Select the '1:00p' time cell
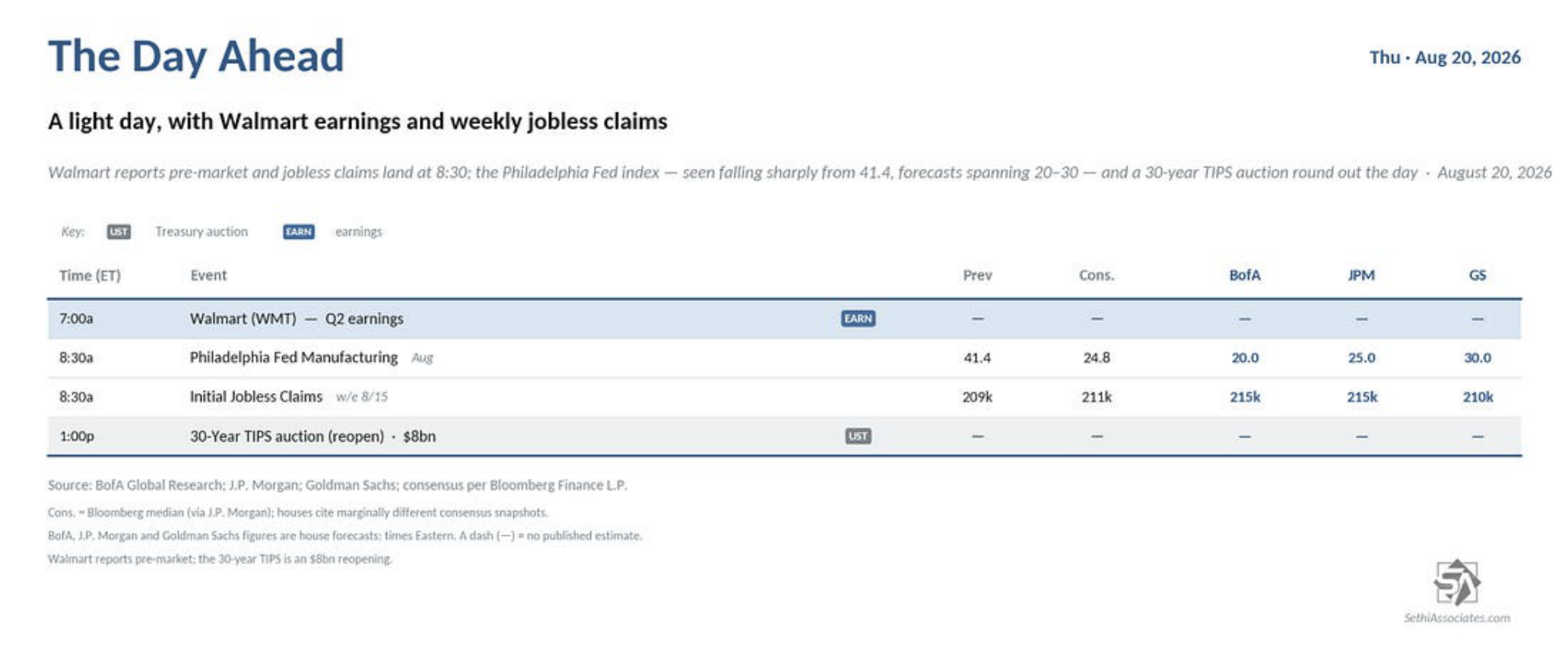The image size is (1568, 647). pos(77,436)
